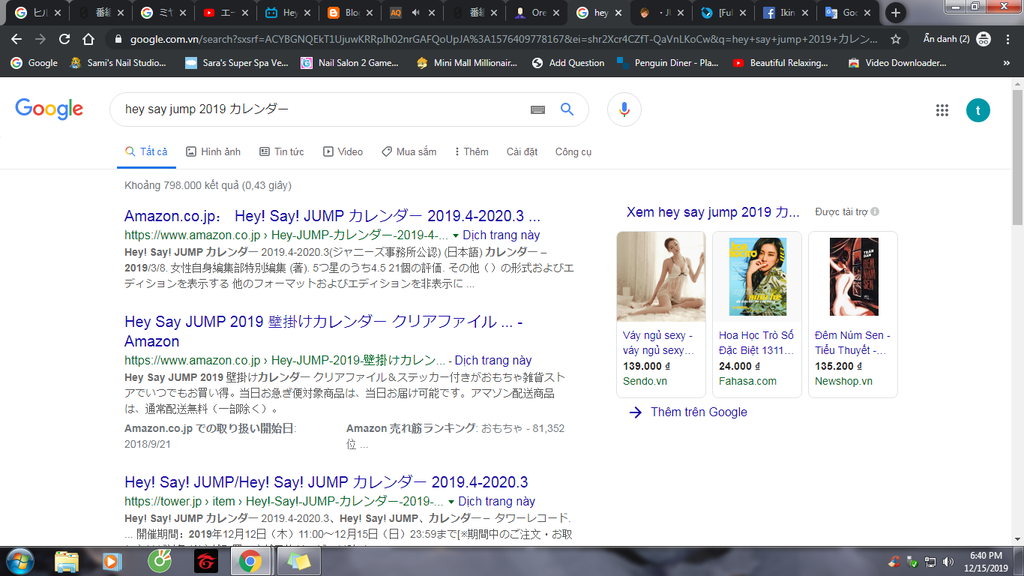The width and height of the screenshot is (1024, 576).
Task: Open Sara's Super Spa bookmark
Action: coord(236,63)
